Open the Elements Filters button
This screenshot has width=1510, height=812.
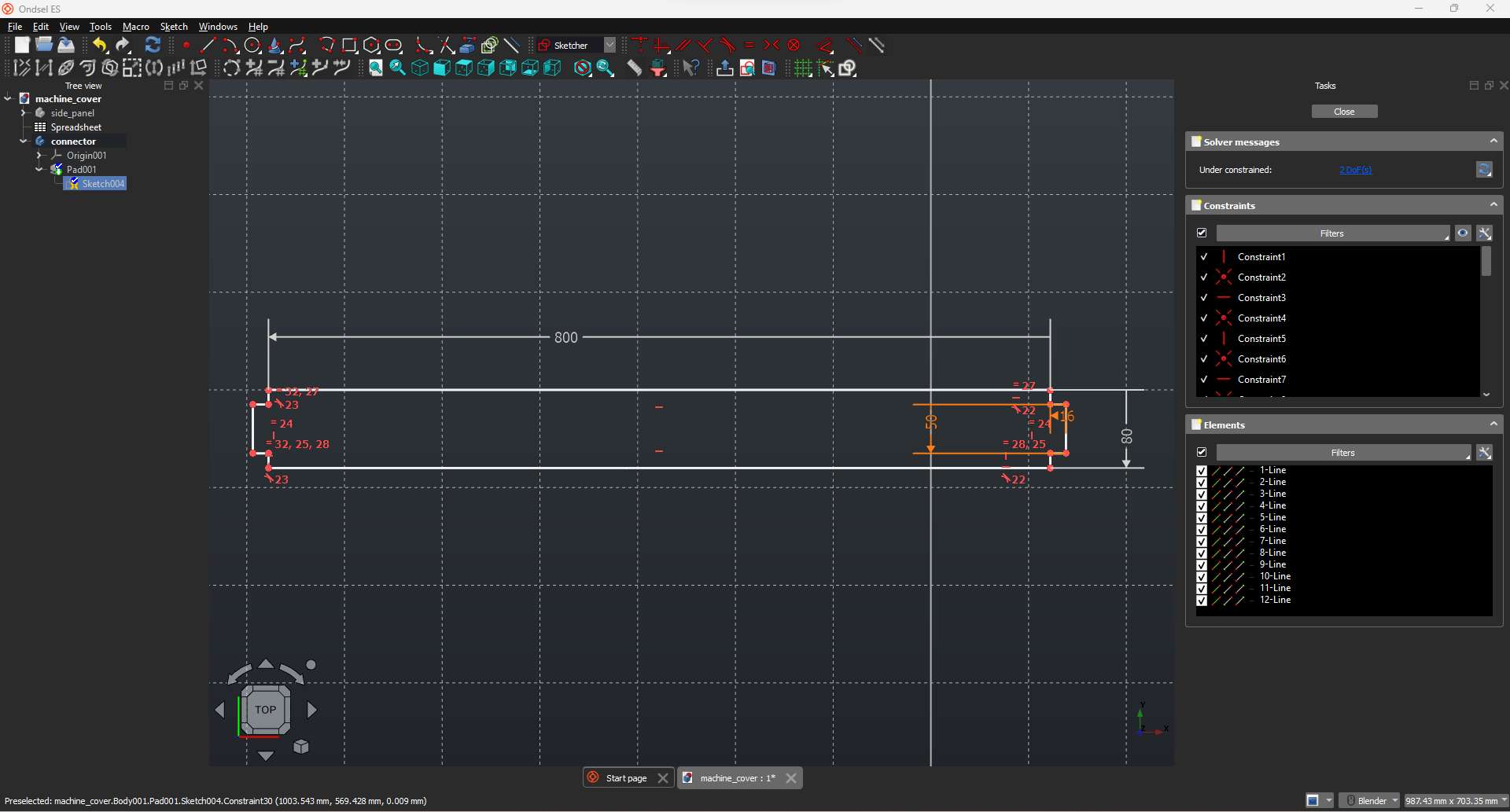tap(1343, 453)
